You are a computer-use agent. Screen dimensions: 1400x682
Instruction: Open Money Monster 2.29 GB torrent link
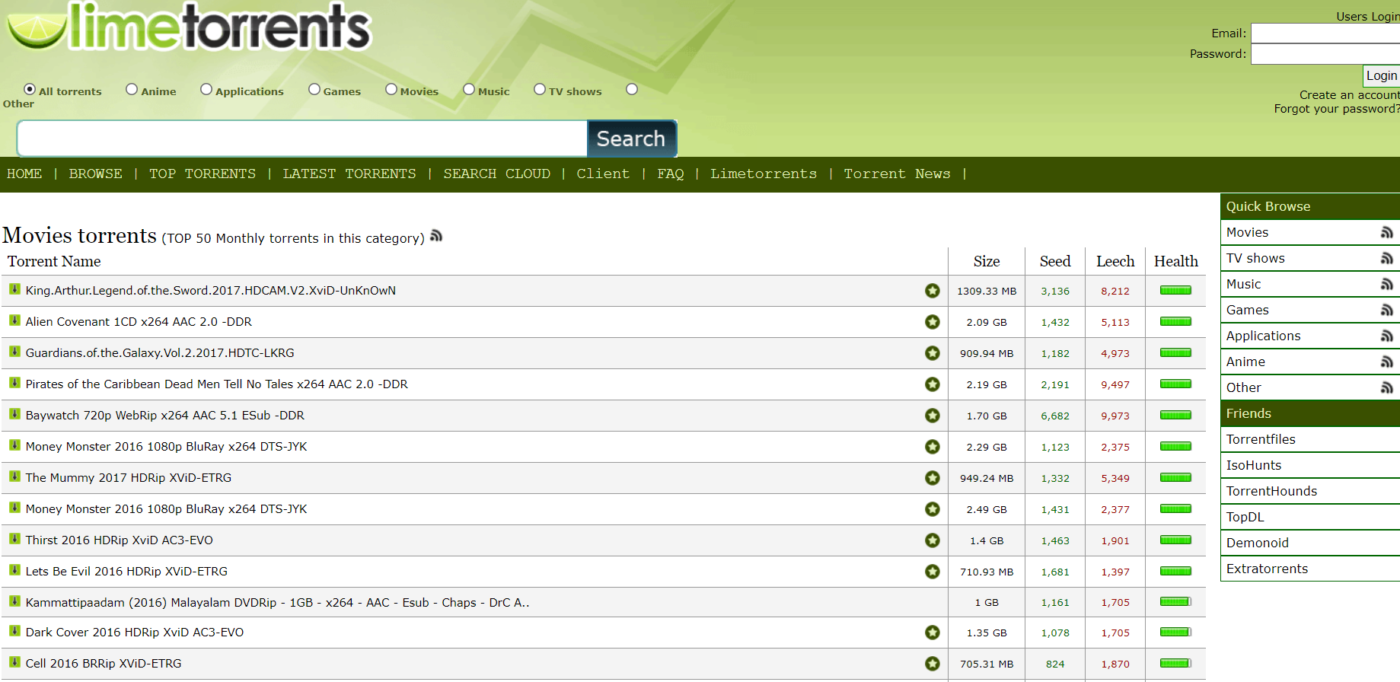point(166,447)
